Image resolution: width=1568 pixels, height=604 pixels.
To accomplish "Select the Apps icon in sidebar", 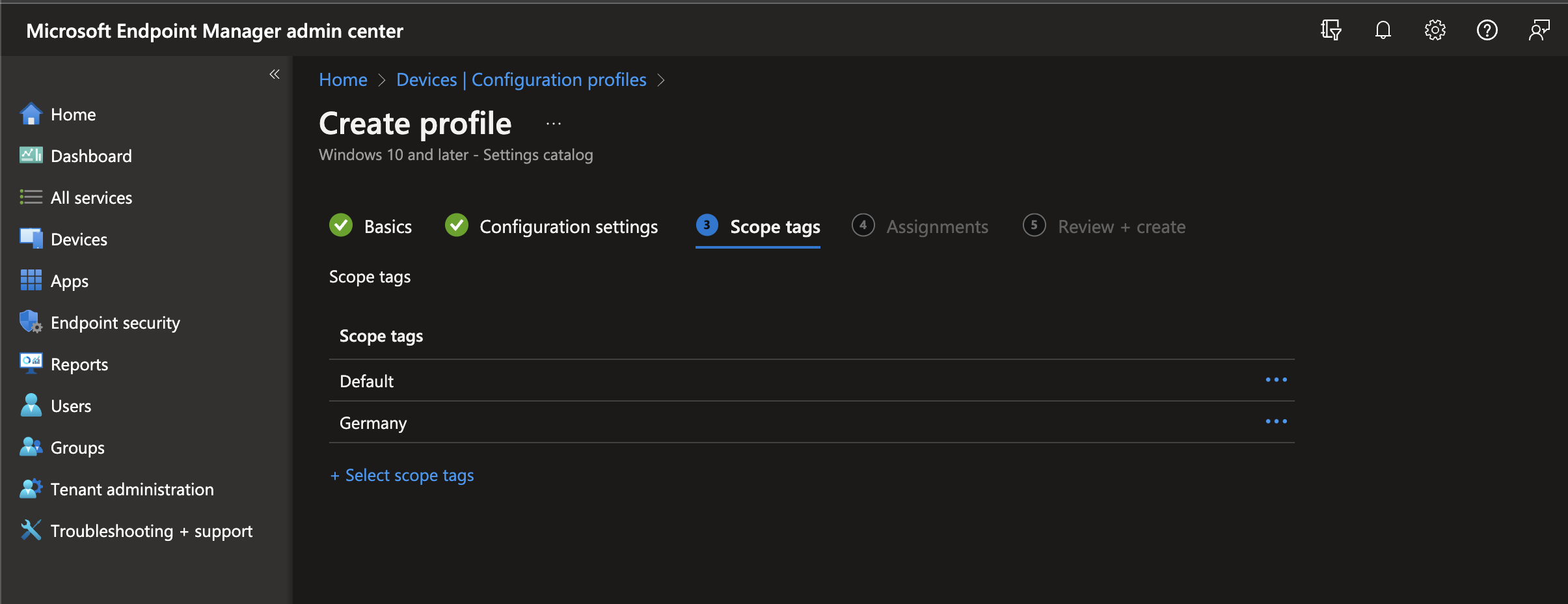I will (69, 281).
